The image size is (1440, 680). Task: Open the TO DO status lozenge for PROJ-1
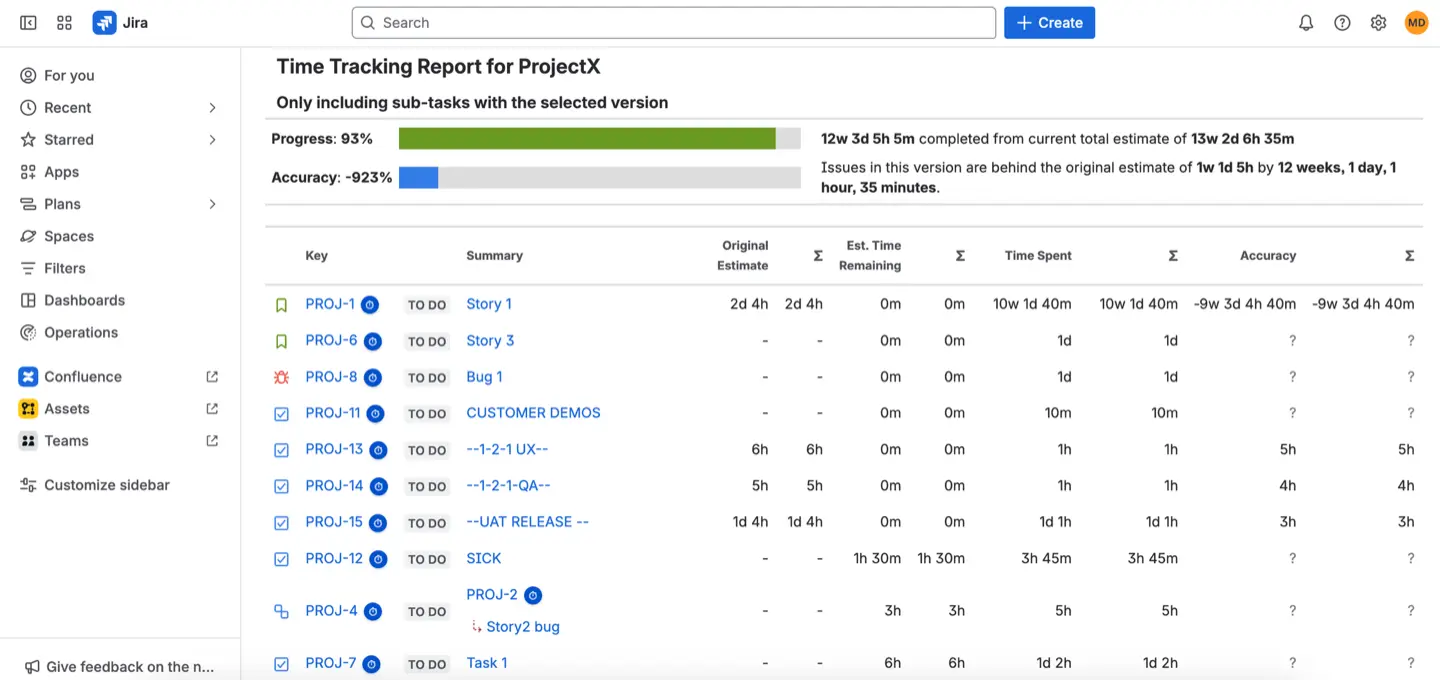[x=426, y=304]
